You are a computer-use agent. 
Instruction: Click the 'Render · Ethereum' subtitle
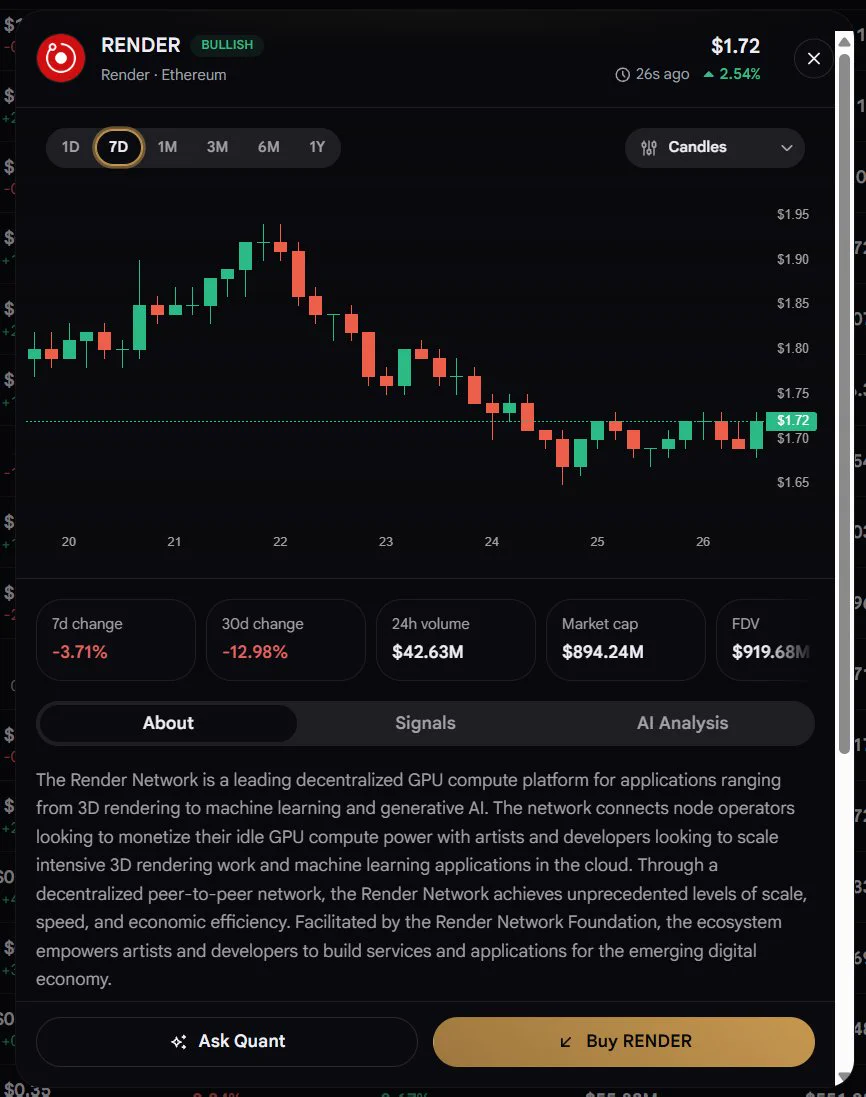point(164,75)
